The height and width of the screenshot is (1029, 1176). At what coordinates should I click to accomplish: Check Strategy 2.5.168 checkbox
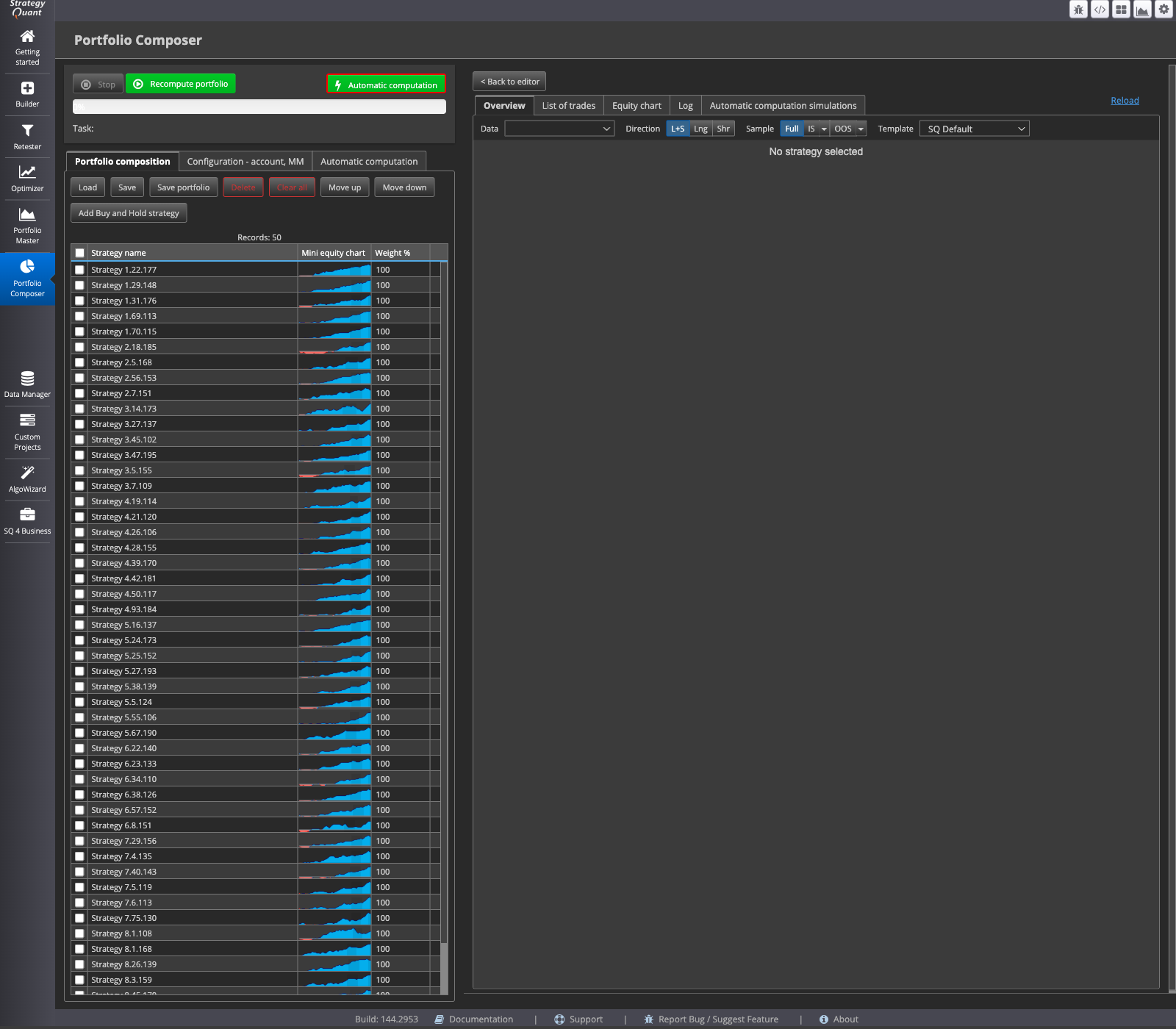(79, 362)
